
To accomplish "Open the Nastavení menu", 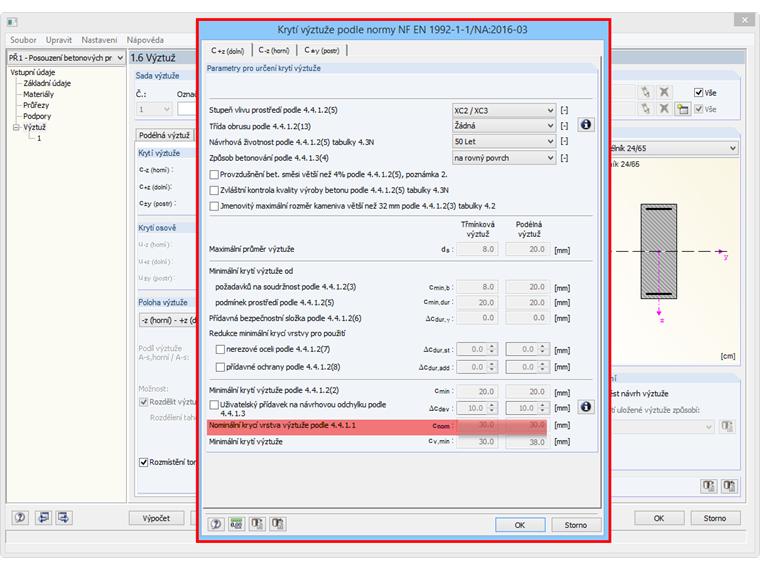I will click(99, 40).
